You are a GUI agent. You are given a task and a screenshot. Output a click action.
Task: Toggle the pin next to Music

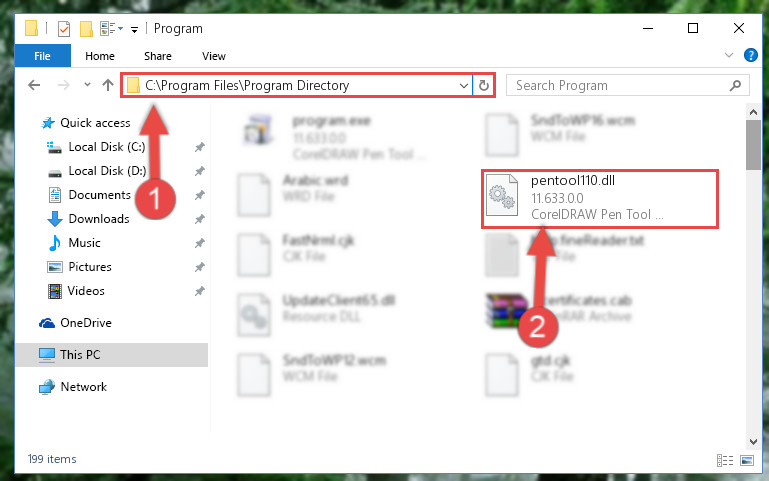[x=199, y=243]
